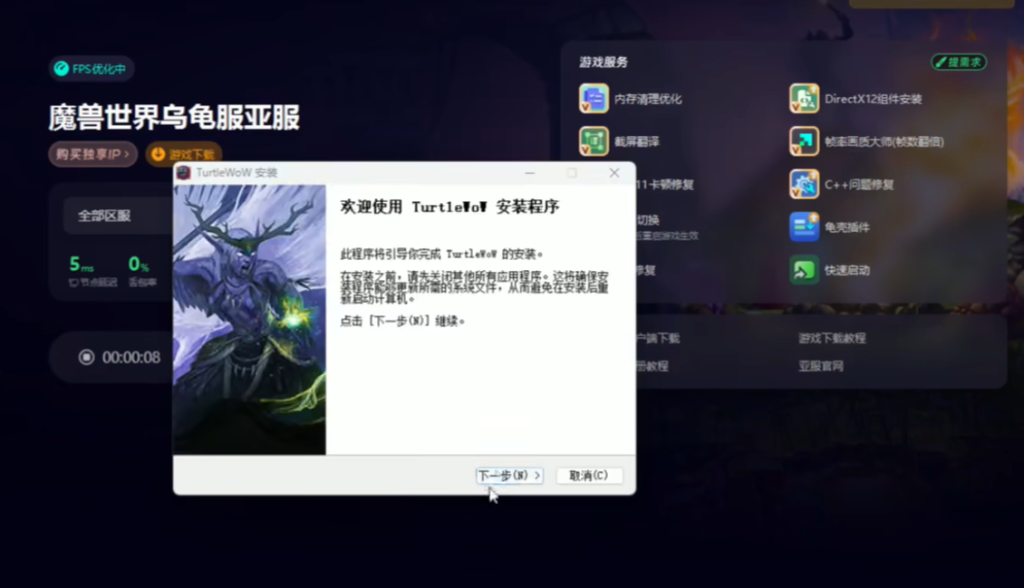Image resolution: width=1024 pixels, height=588 pixels.
Task: Open 亚服官网 link
Action: (821, 366)
